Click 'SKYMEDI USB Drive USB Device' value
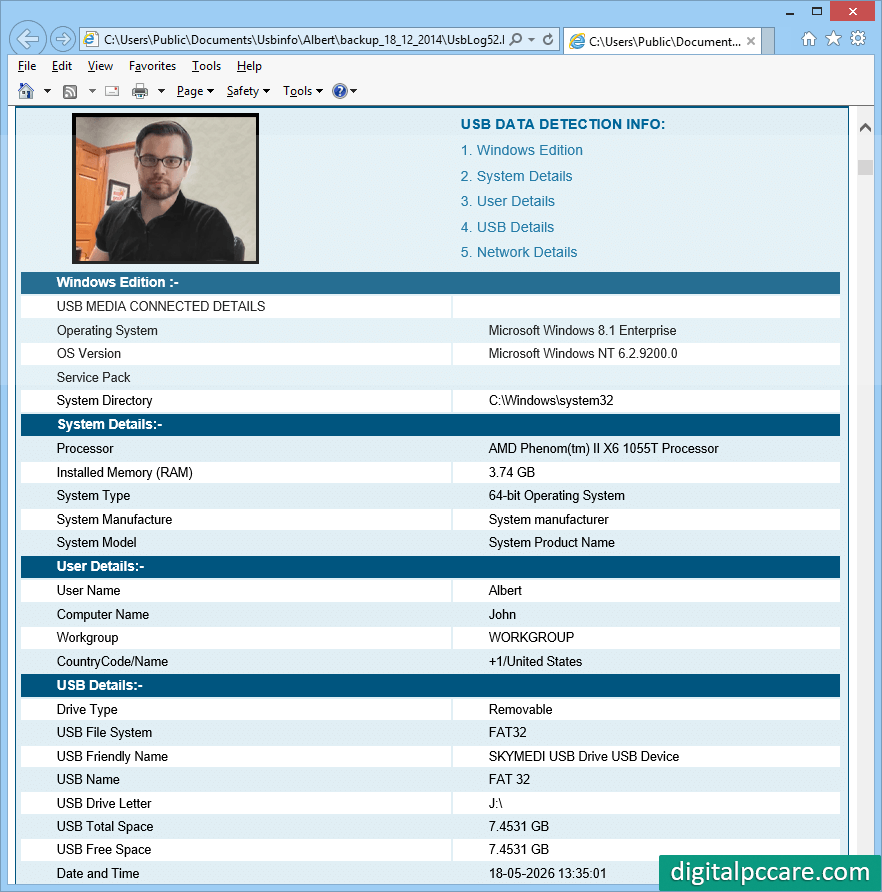 pos(583,756)
